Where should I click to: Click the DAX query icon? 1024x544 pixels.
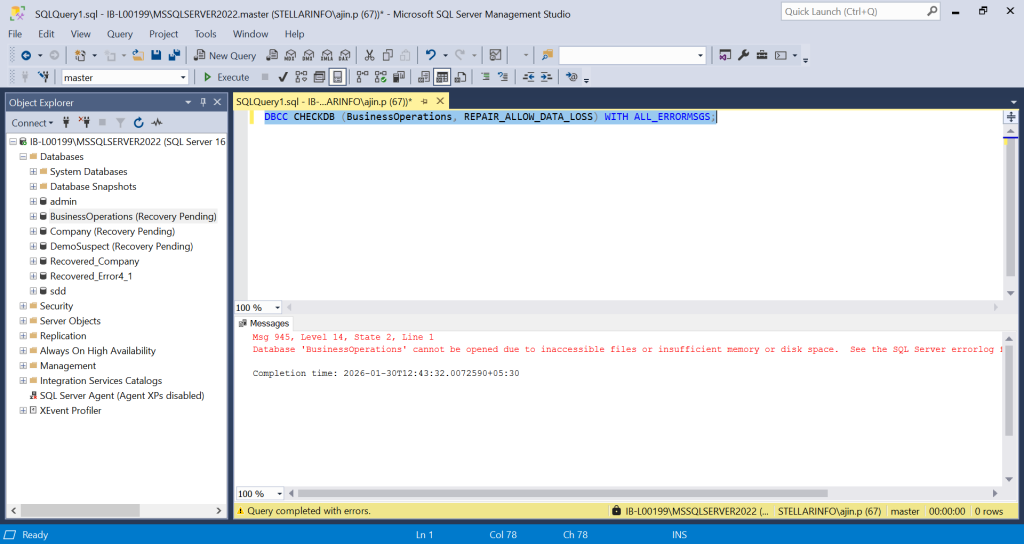[345, 56]
